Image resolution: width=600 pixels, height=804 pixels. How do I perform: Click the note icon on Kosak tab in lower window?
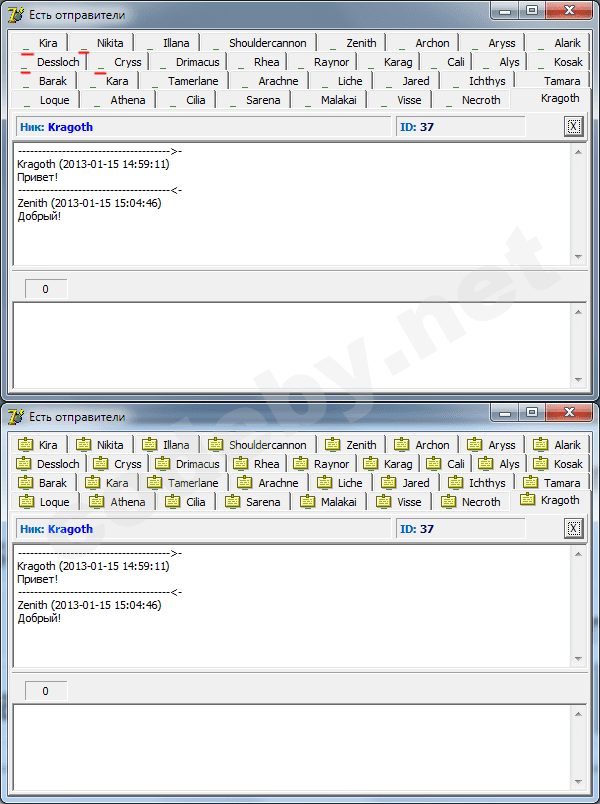click(x=540, y=463)
